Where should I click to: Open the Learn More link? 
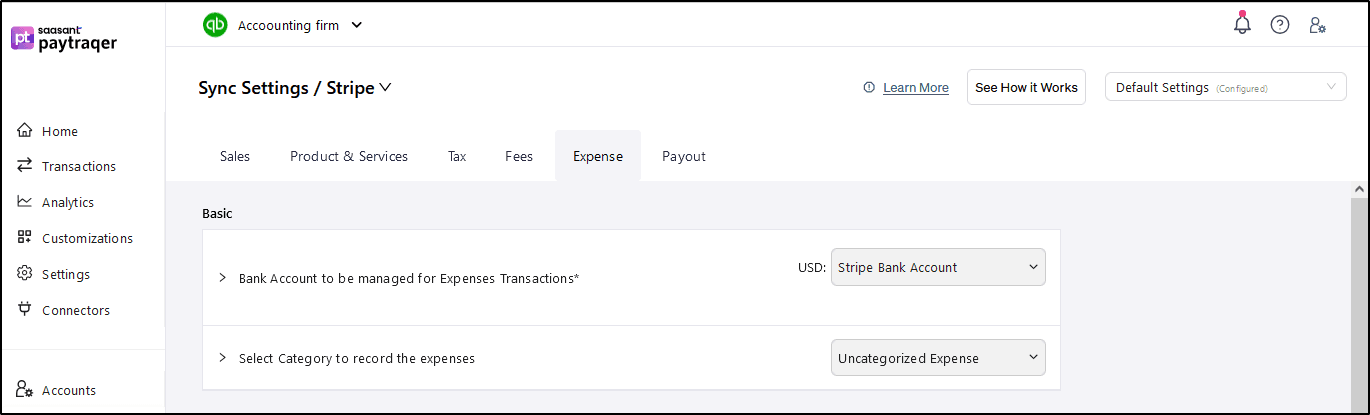pyautogui.click(x=915, y=88)
